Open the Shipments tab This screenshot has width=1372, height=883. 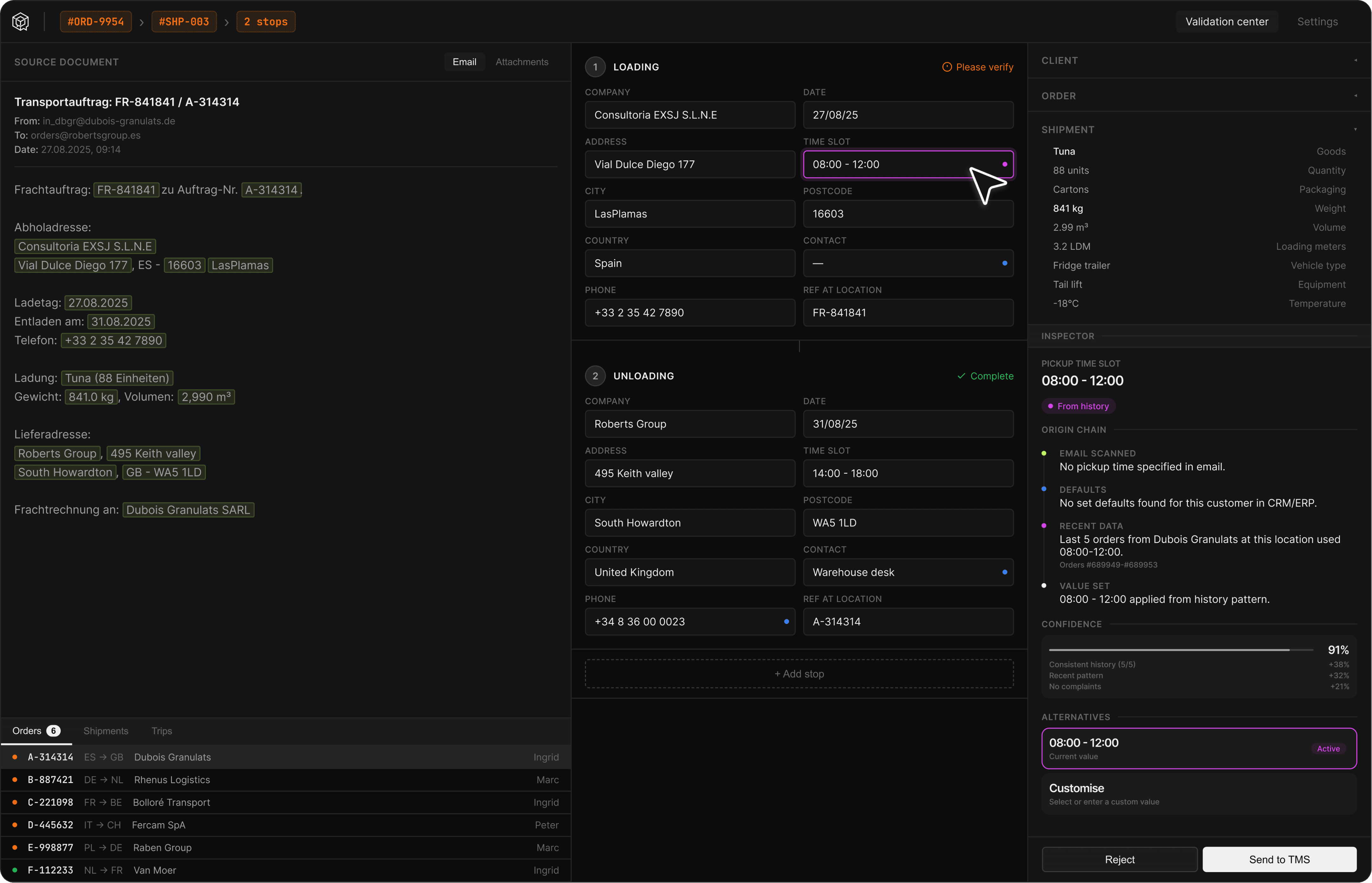tap(106, 730)
